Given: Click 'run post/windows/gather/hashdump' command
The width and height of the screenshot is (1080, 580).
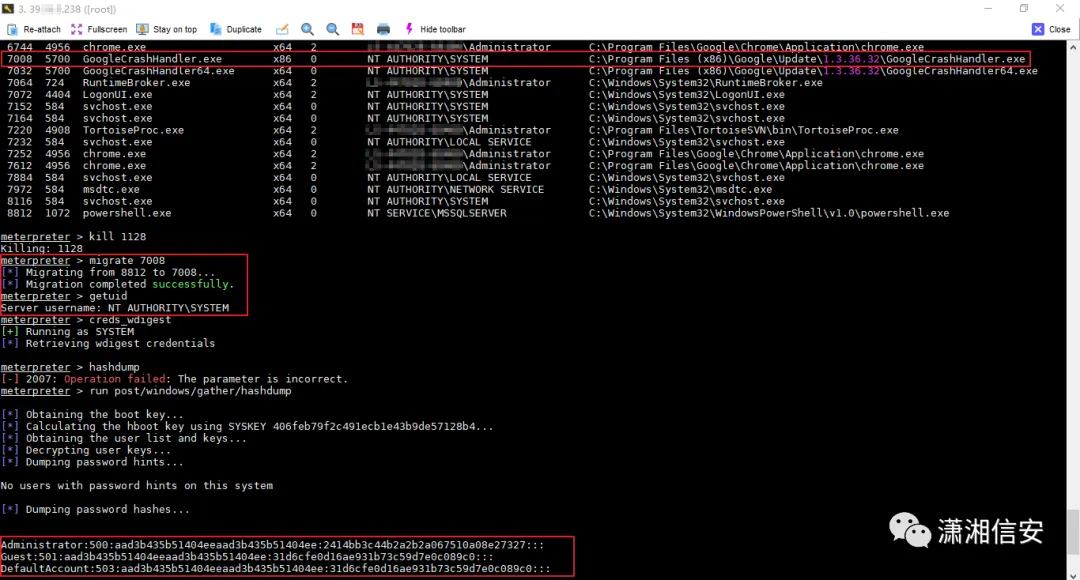Looking at the screenshot, I should point(190,391).
